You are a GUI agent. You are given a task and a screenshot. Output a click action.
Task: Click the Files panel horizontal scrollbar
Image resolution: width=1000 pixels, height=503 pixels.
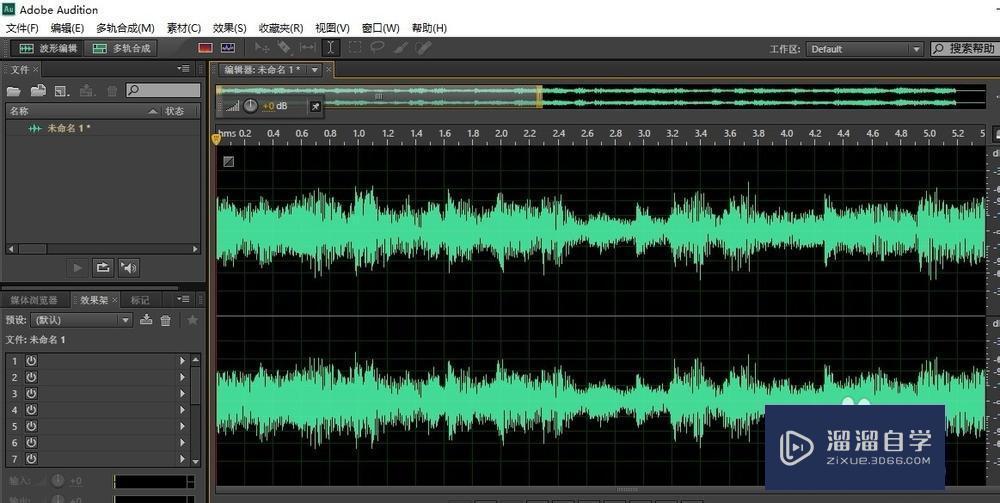(103, 249)
